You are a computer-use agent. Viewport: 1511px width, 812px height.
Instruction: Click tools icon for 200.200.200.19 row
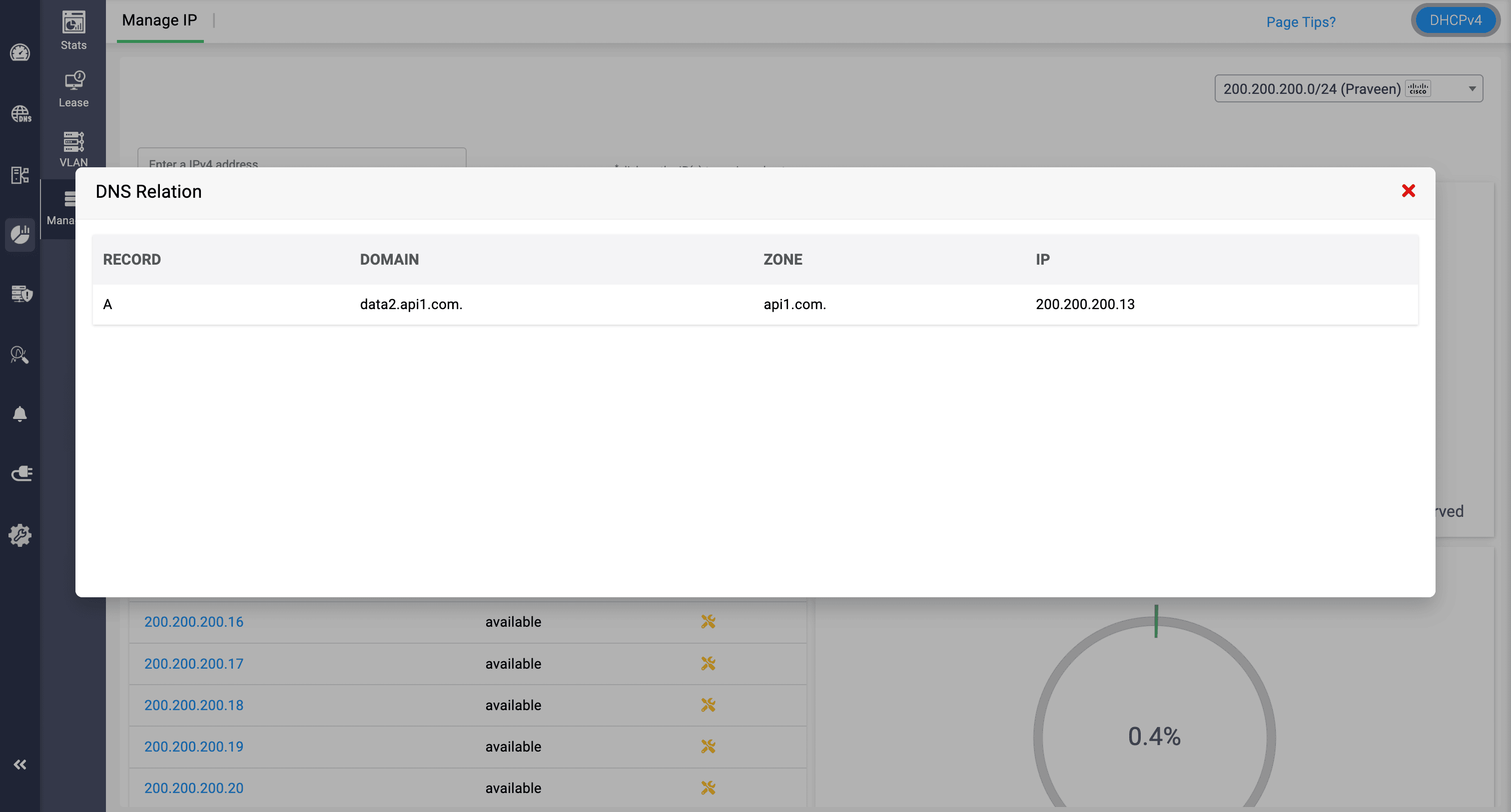(708, 747)
